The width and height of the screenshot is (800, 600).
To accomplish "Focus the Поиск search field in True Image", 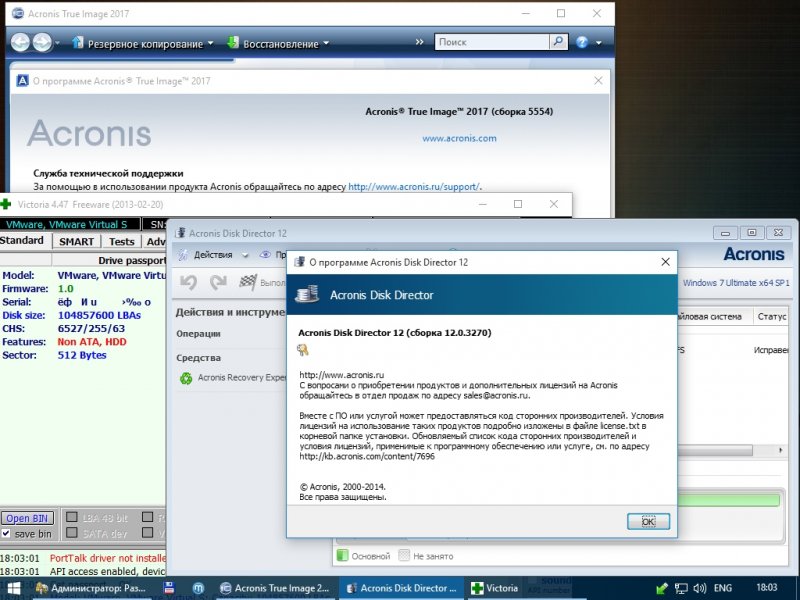I will pos(492,42).
